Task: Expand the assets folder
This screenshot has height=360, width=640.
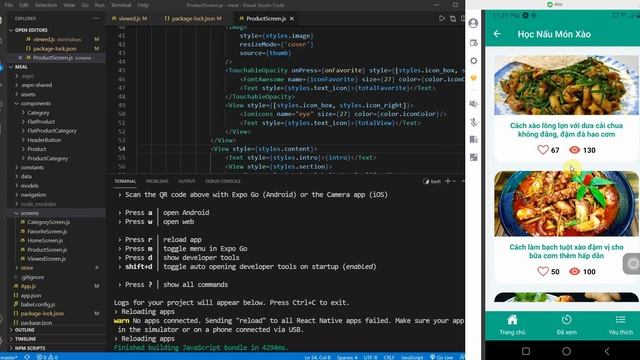Action: [x=28, y=94]
